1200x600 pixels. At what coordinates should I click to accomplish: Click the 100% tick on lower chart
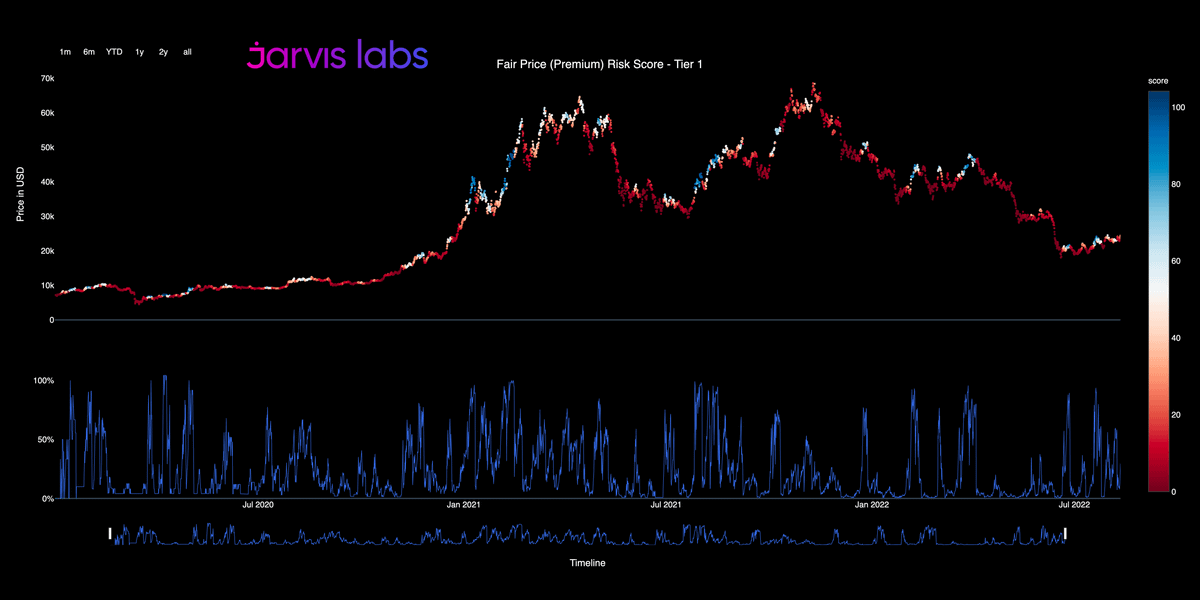[43, 381]
